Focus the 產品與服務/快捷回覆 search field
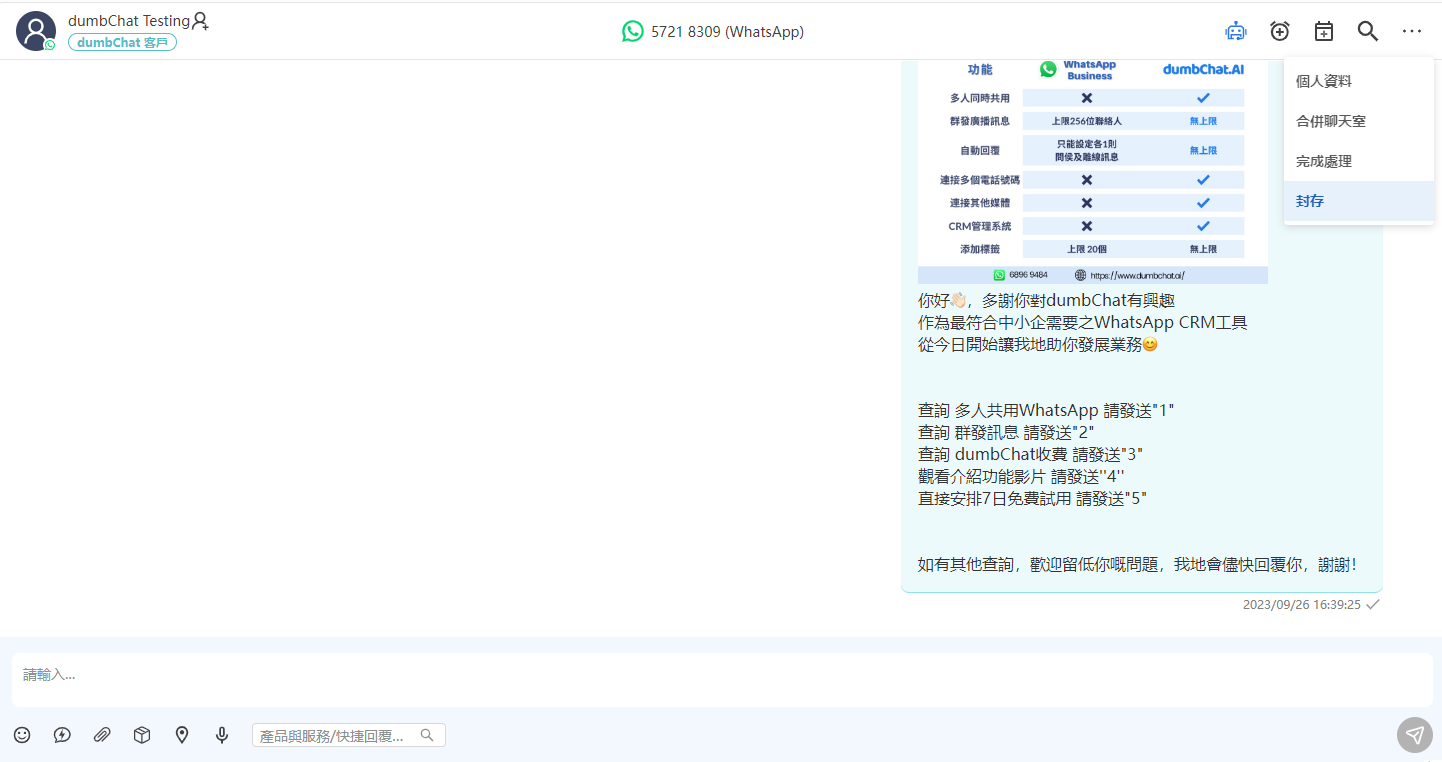Viewport: 1442px width, 762px height. (x=349, y=735)
